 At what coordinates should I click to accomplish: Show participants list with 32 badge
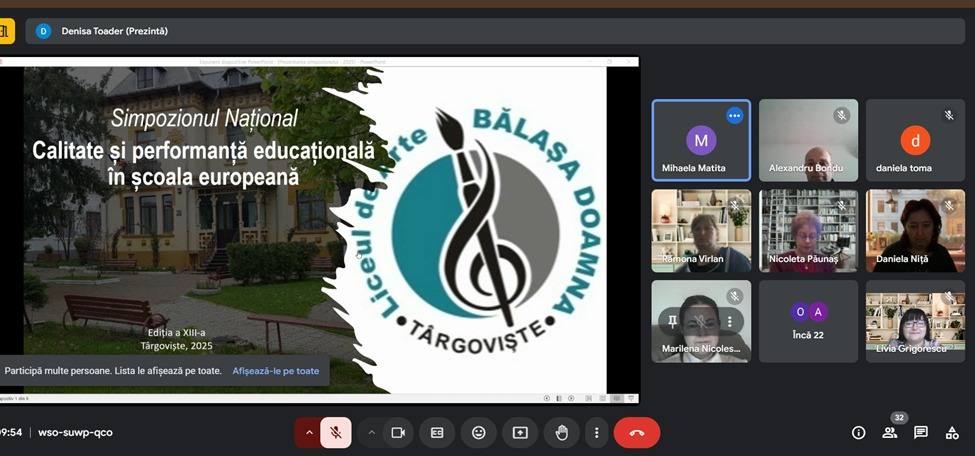click(890, 433)
